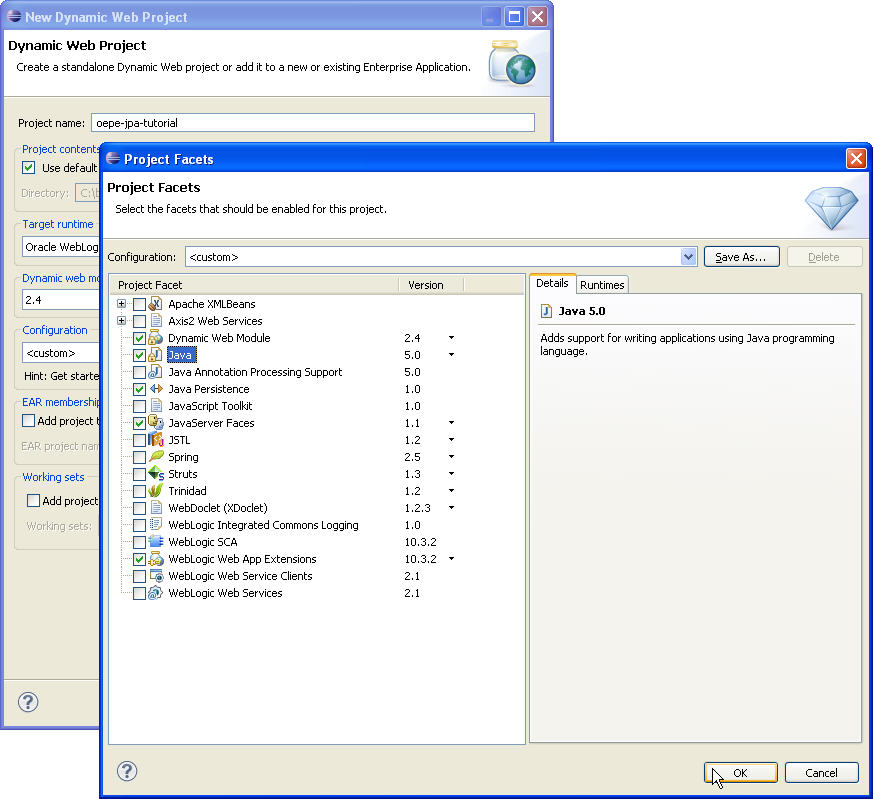
Task: Click the JSTL facet icon
Action: click(x=156, y=440)
